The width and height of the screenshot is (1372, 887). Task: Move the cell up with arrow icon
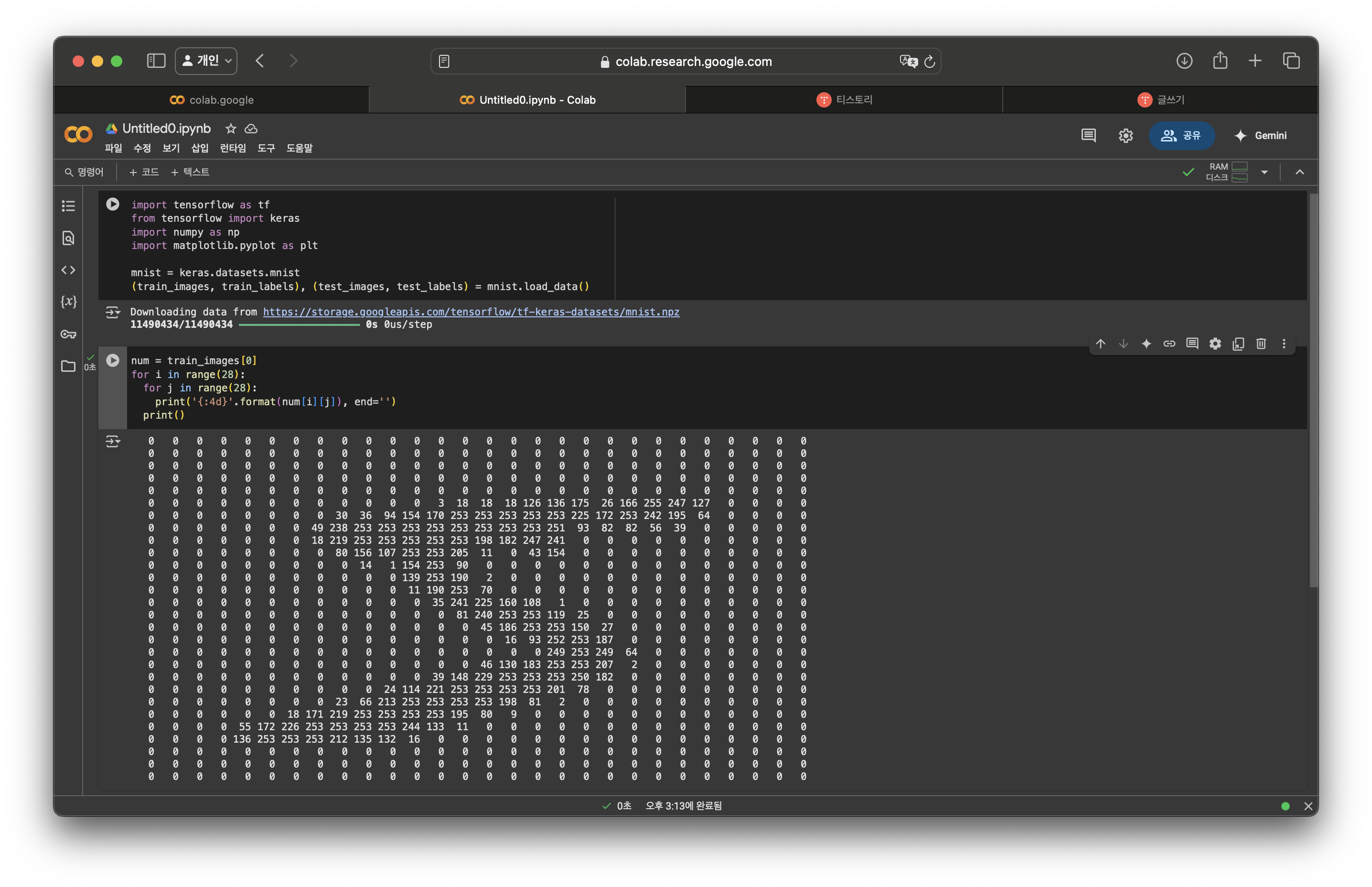click(1100, 344)
